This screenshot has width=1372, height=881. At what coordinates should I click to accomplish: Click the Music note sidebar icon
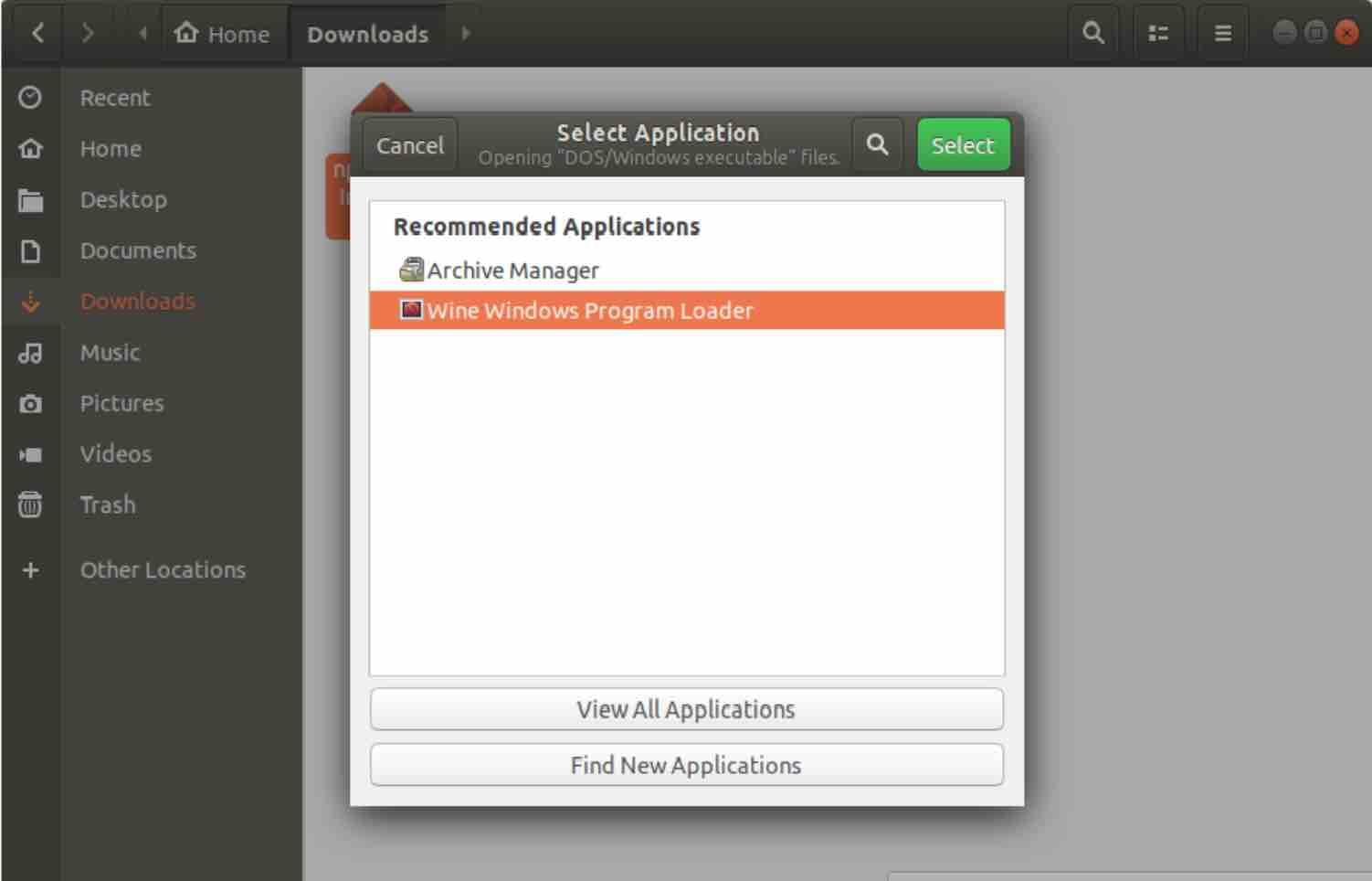[30, 353]
